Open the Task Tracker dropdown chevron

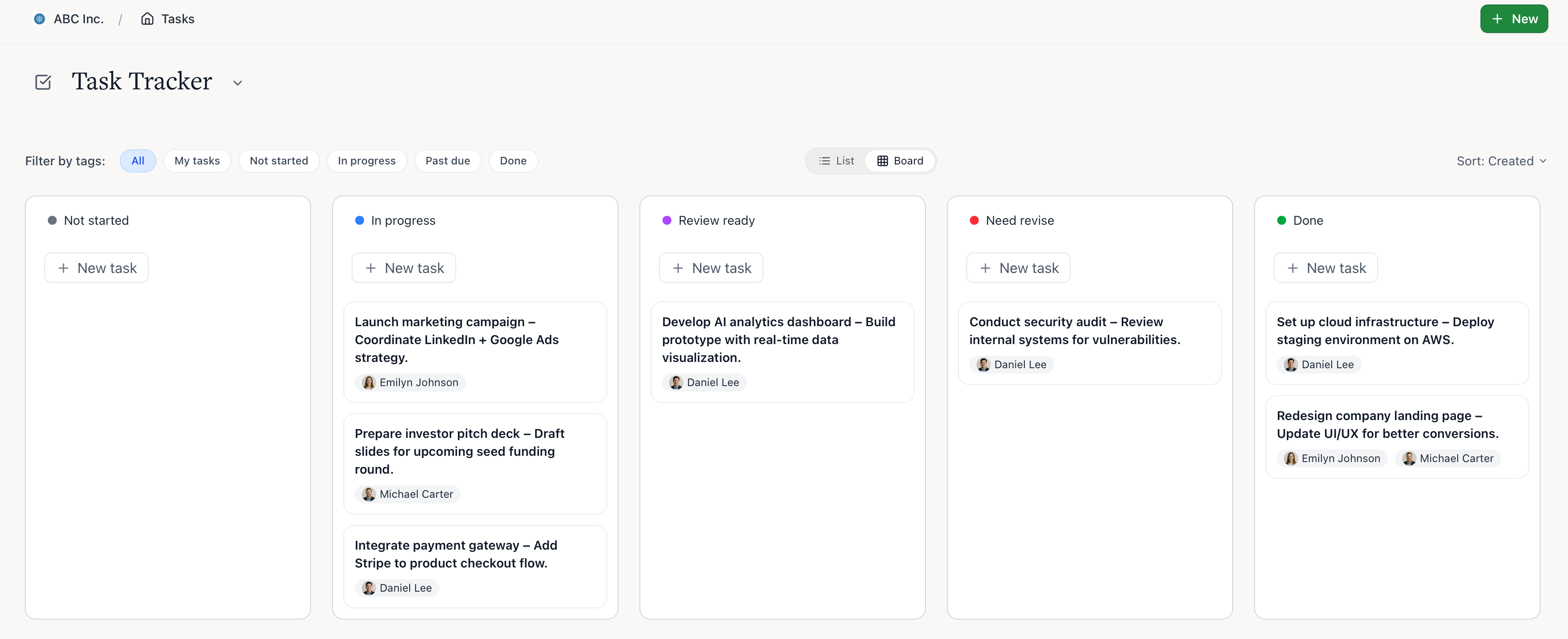[x=237, y=82]
